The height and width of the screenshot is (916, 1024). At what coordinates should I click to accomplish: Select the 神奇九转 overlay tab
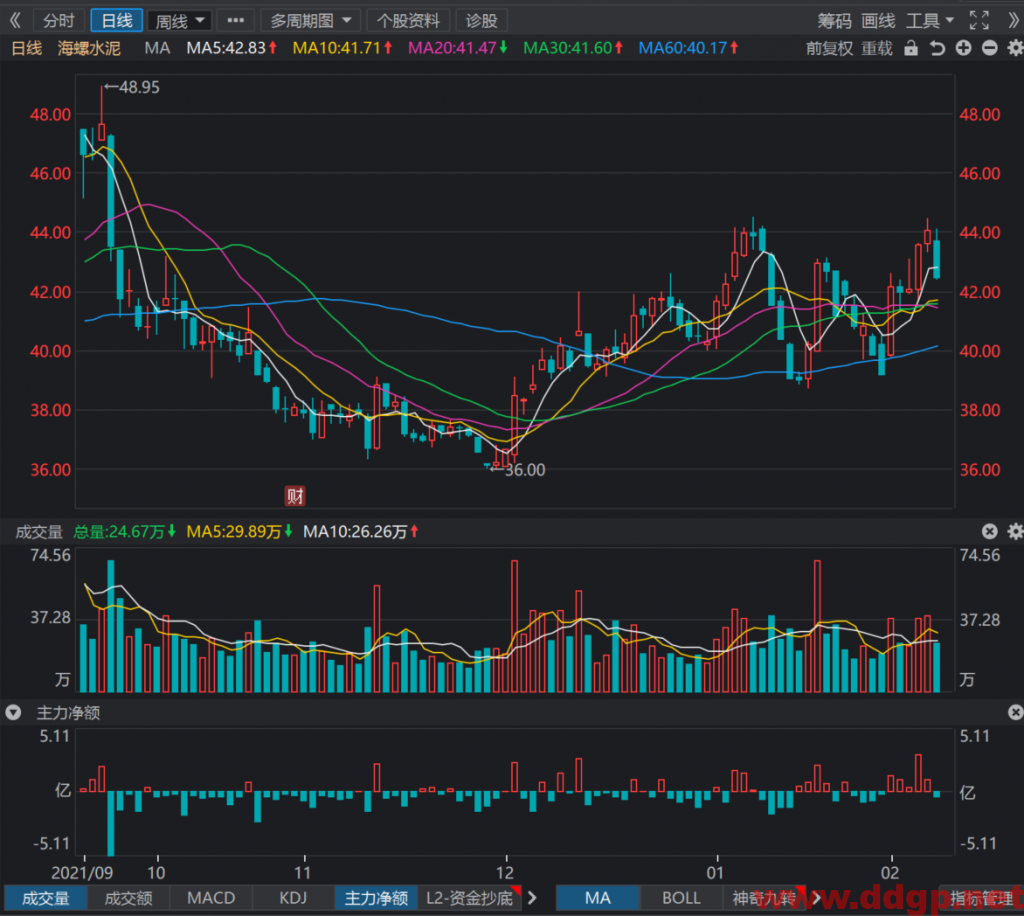click(764, 898)
